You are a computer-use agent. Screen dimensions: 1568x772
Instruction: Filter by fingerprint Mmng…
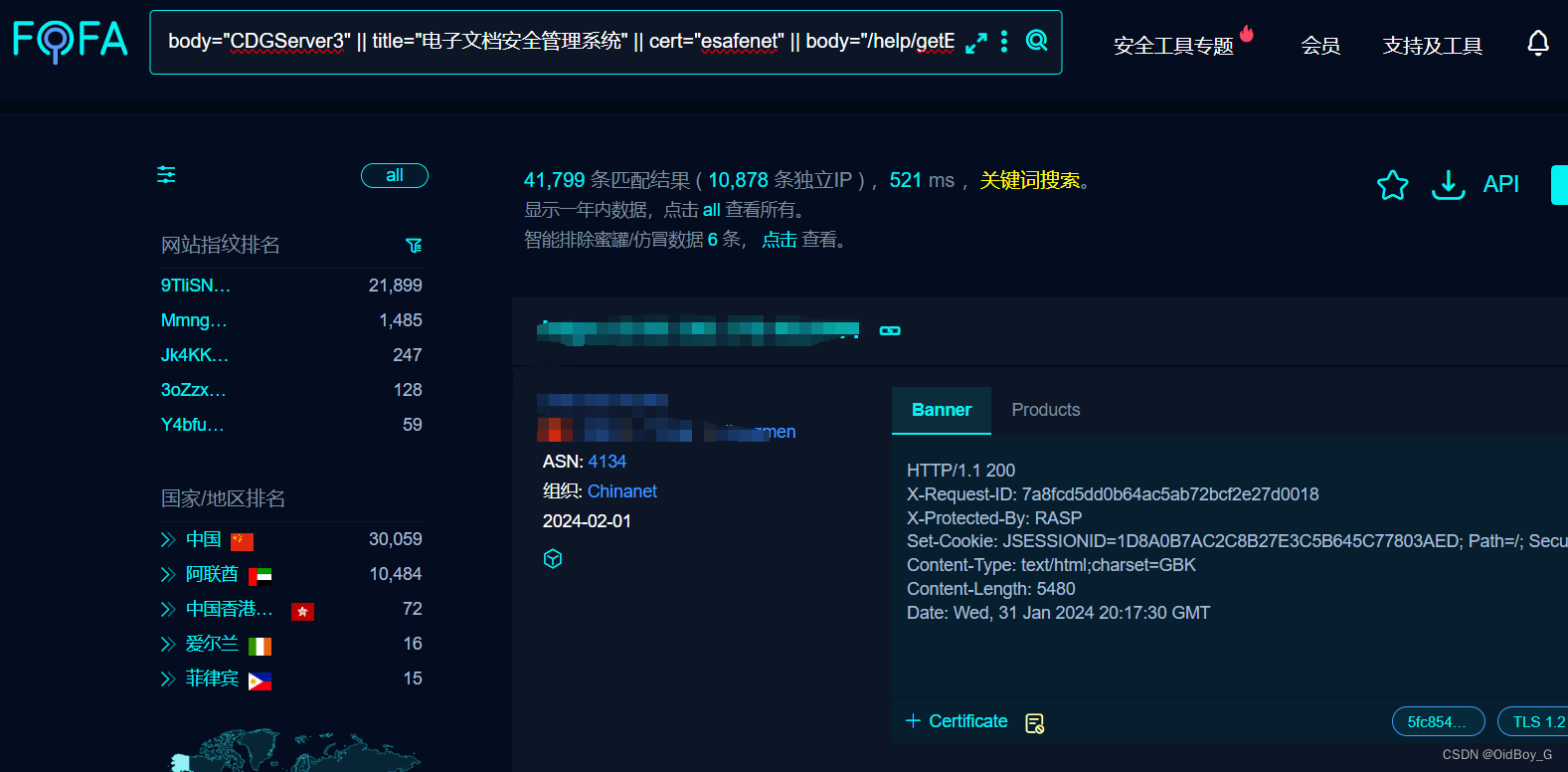(x=194, y=320)
